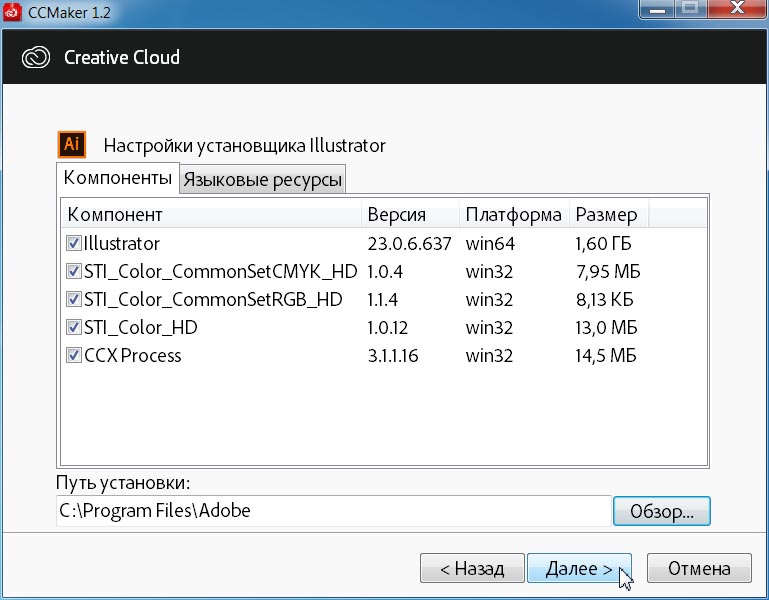Toggle STI_Color_CommonSetRGB_HD checkbox

click(74, 299)
